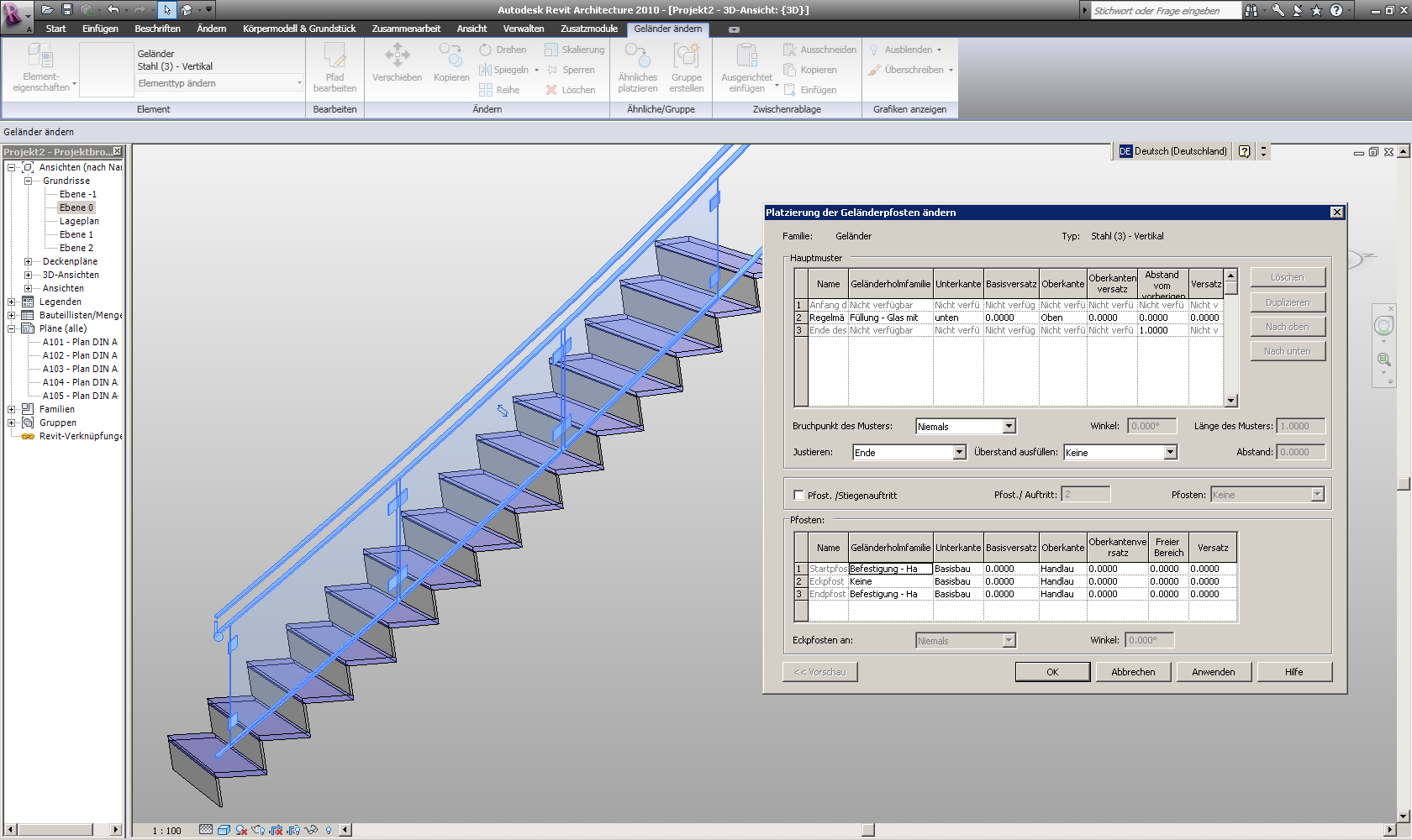
Task: Click the default 3D view house icon
Action: [x=187, y=10]
